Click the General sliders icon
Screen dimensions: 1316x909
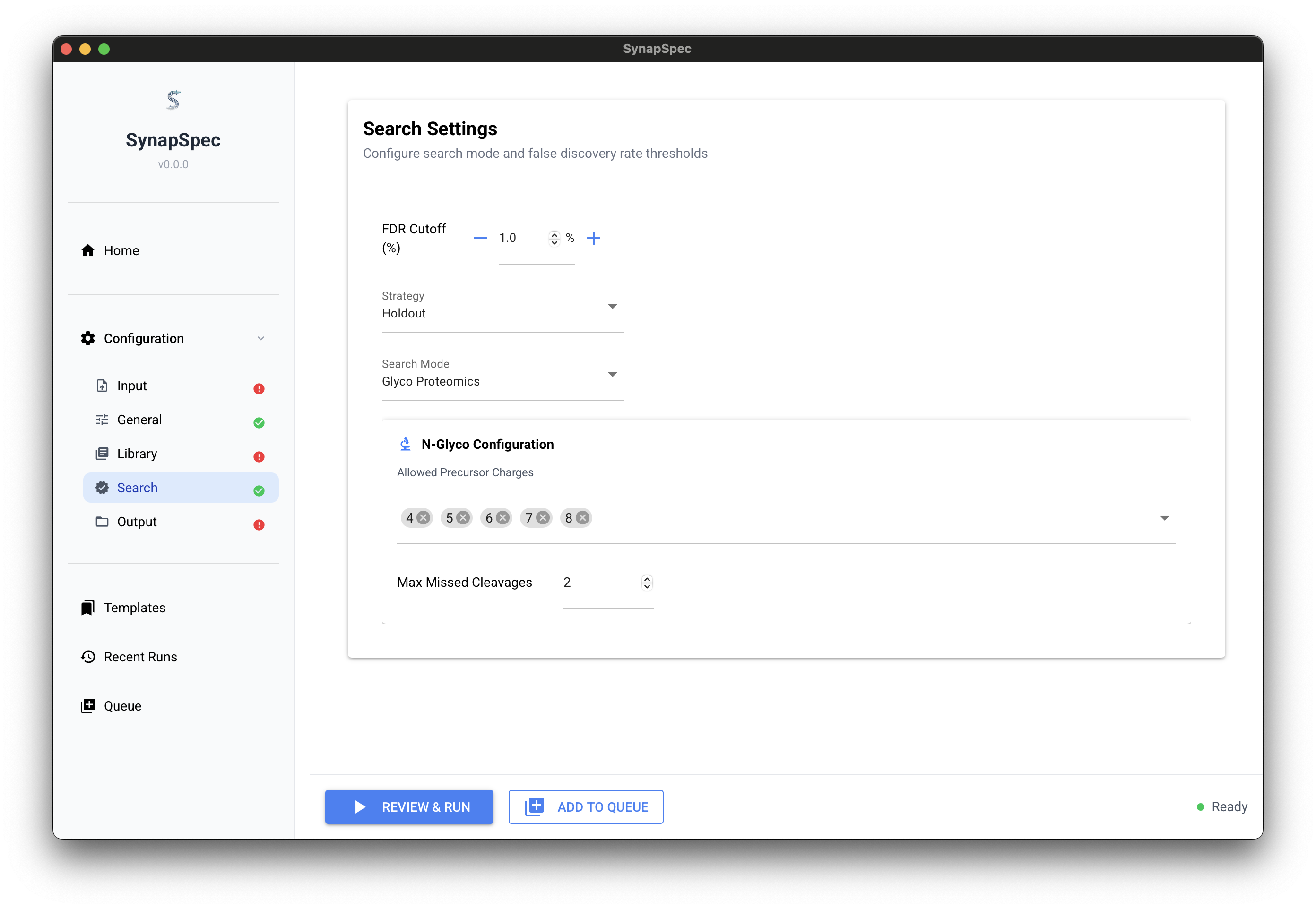click(102, 420)
